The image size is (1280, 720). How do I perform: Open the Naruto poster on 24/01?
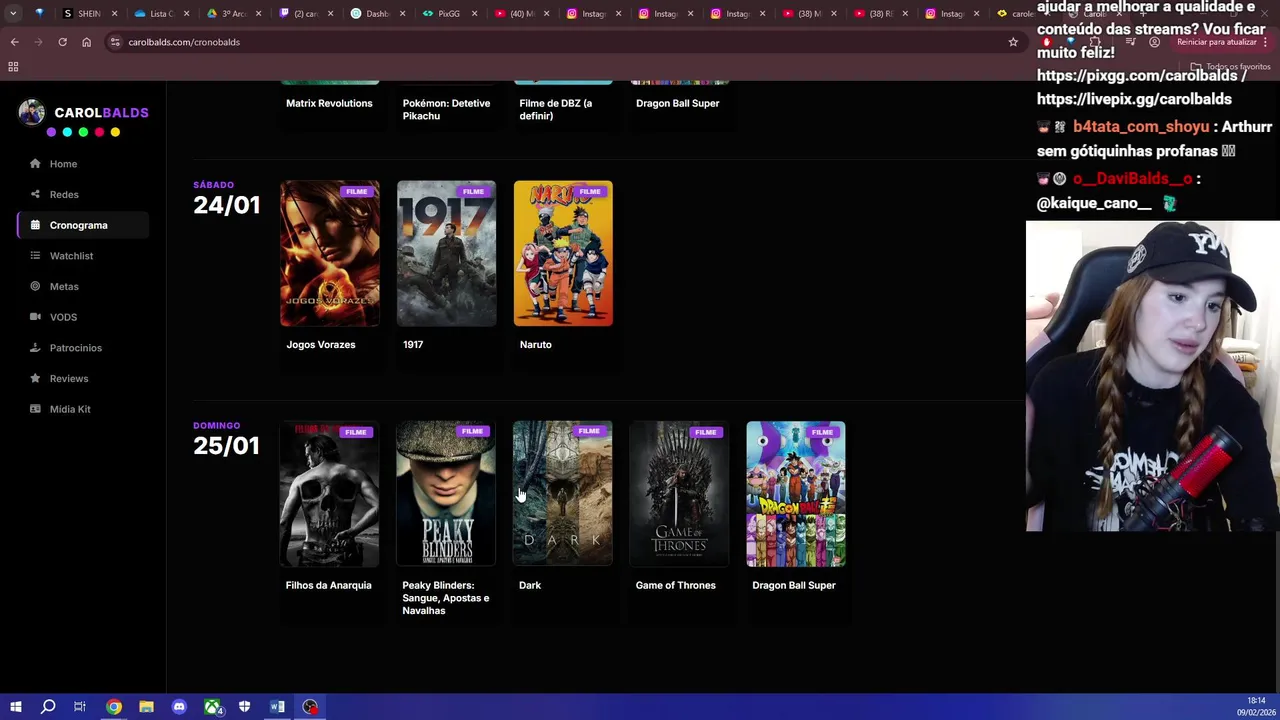563,254
